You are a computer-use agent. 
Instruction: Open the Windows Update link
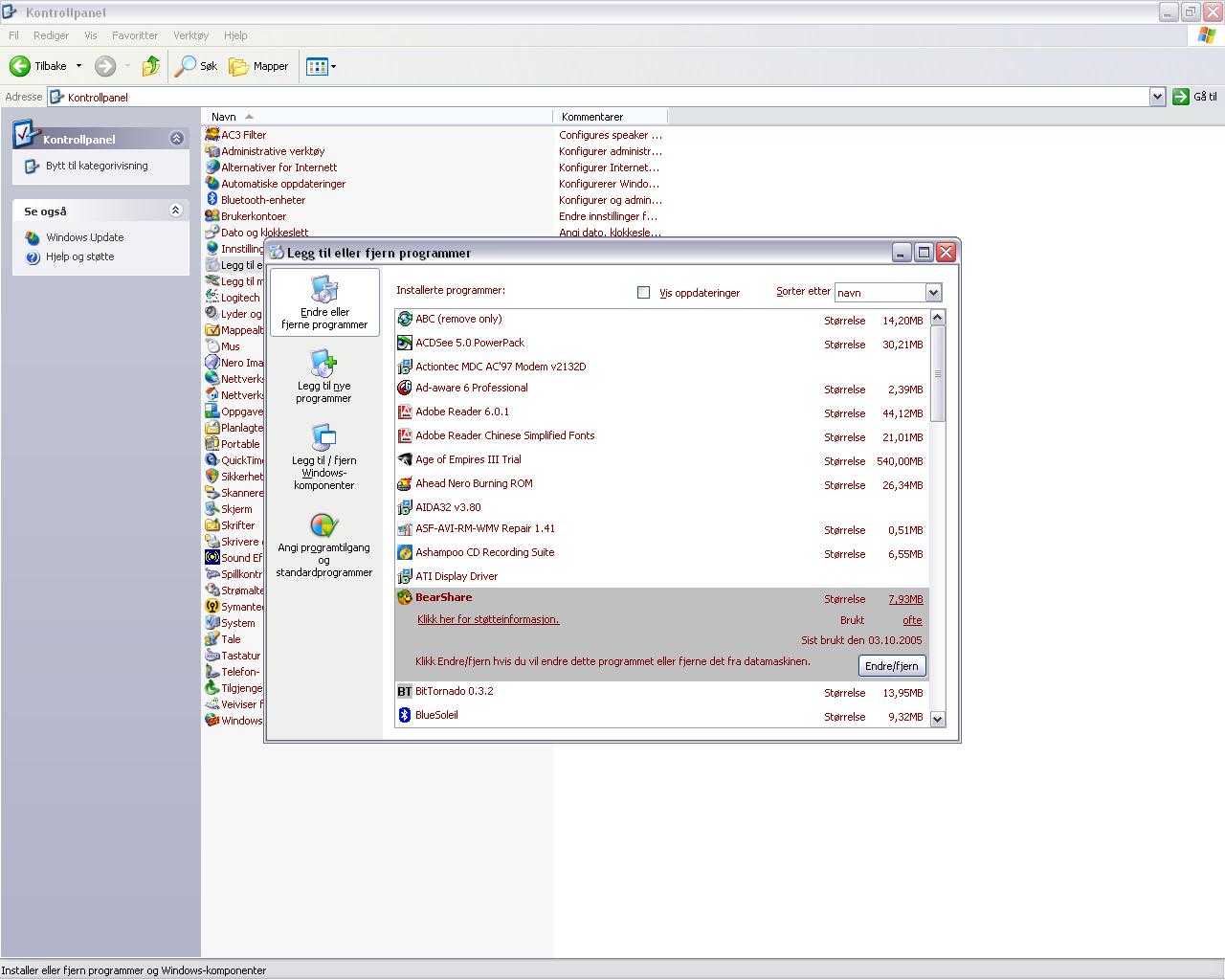[x=85, y=237]
